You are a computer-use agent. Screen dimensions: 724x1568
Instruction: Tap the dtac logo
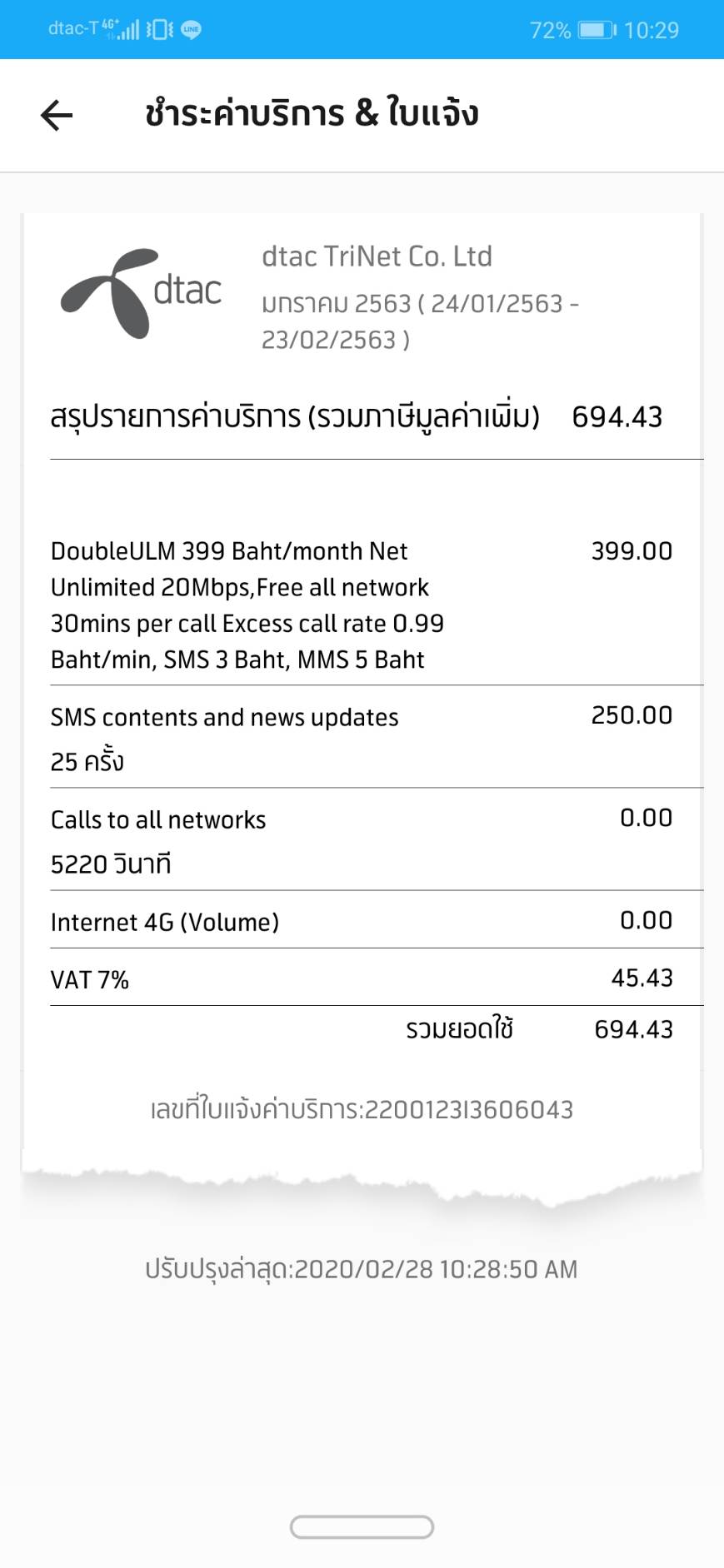pyautogui.click(x=141, y=293)
